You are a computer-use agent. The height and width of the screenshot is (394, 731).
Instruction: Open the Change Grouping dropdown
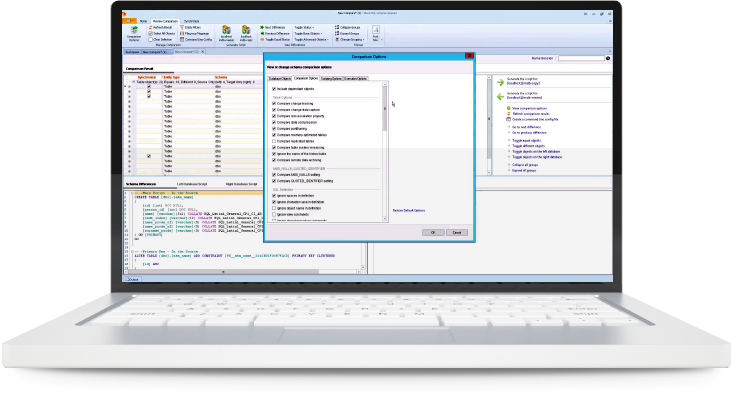click(350, 40)
